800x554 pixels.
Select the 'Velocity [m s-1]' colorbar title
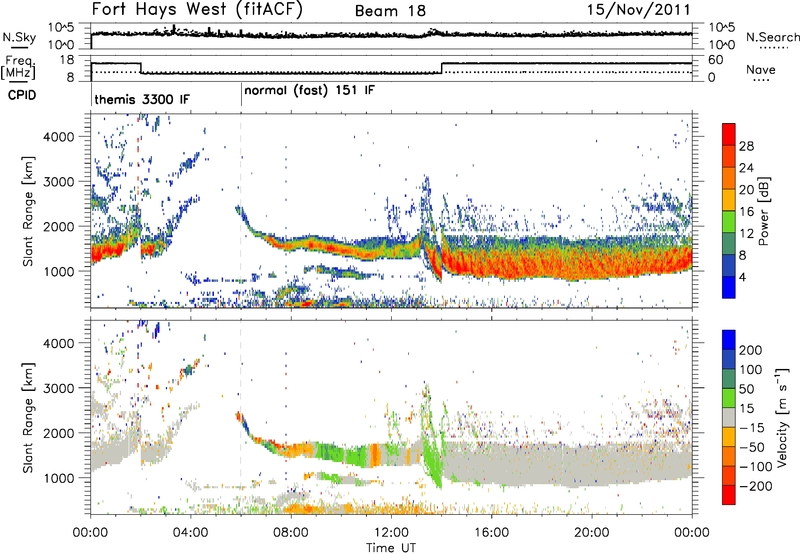[781, 417]
